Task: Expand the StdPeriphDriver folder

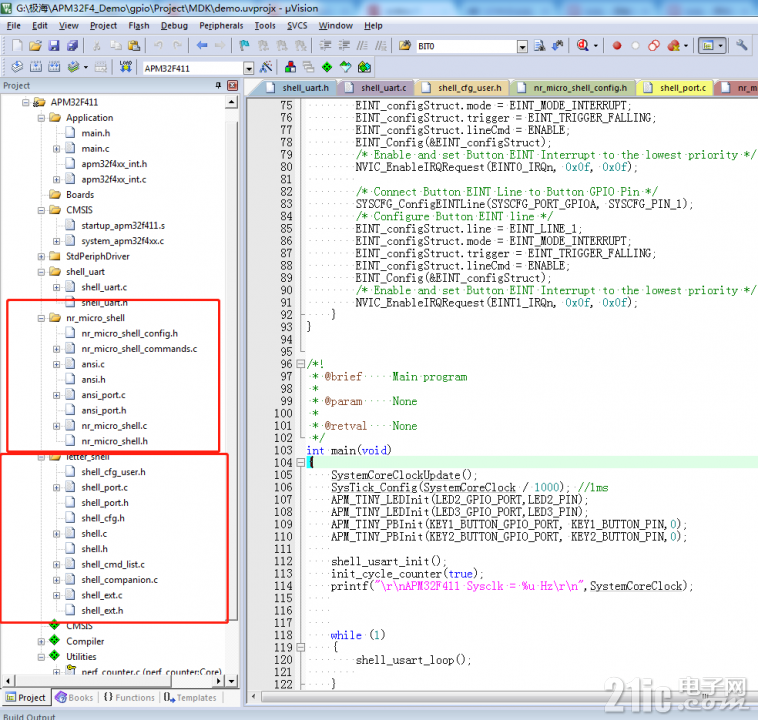Action: click(x=41, y=257)
